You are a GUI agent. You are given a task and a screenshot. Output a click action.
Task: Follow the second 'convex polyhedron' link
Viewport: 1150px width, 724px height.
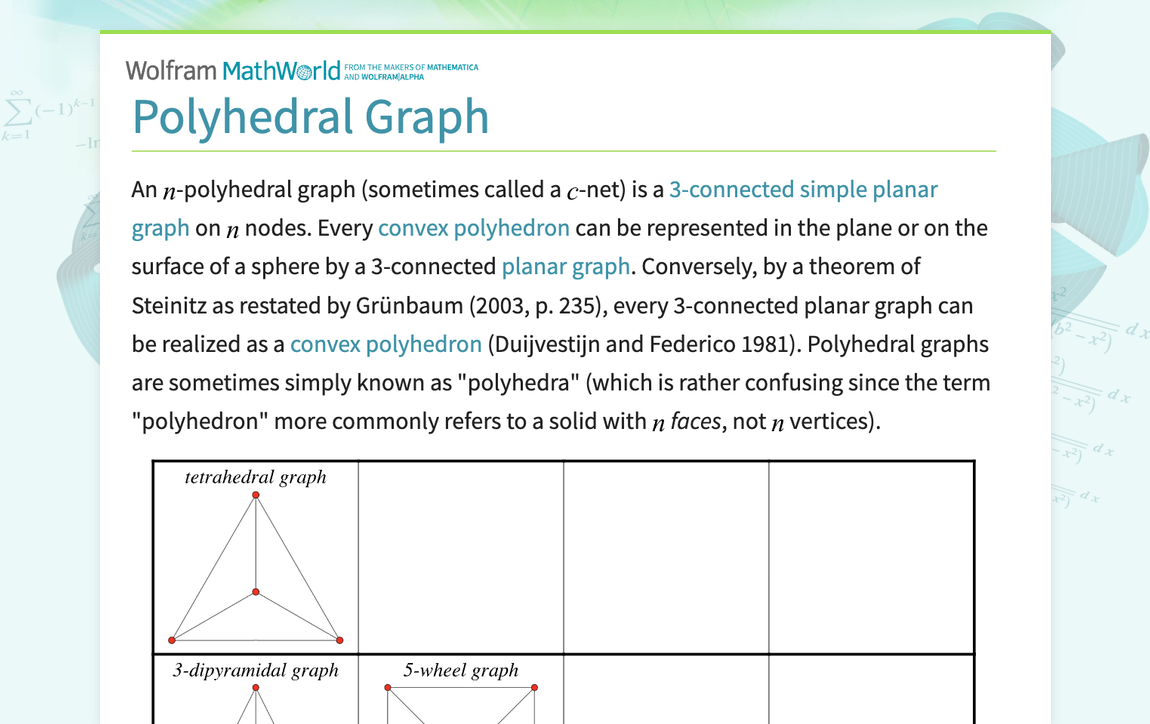pyautogui.click(x=384, y=343)
